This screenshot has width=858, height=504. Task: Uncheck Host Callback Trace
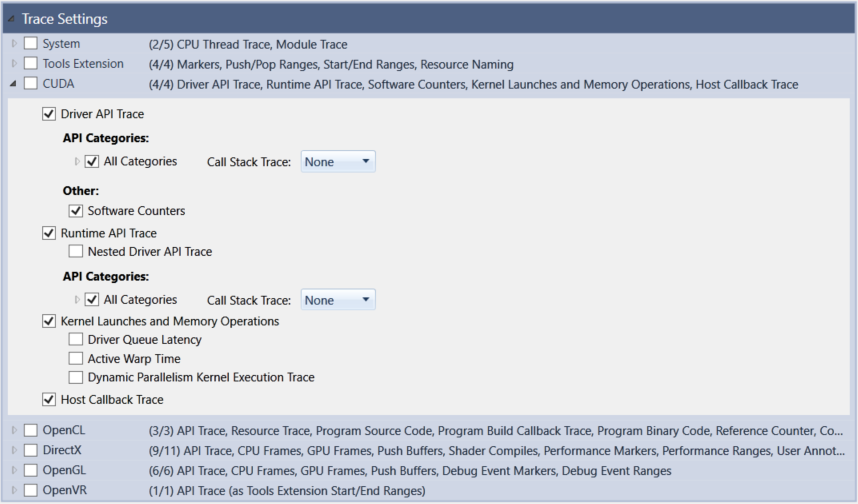49,399
